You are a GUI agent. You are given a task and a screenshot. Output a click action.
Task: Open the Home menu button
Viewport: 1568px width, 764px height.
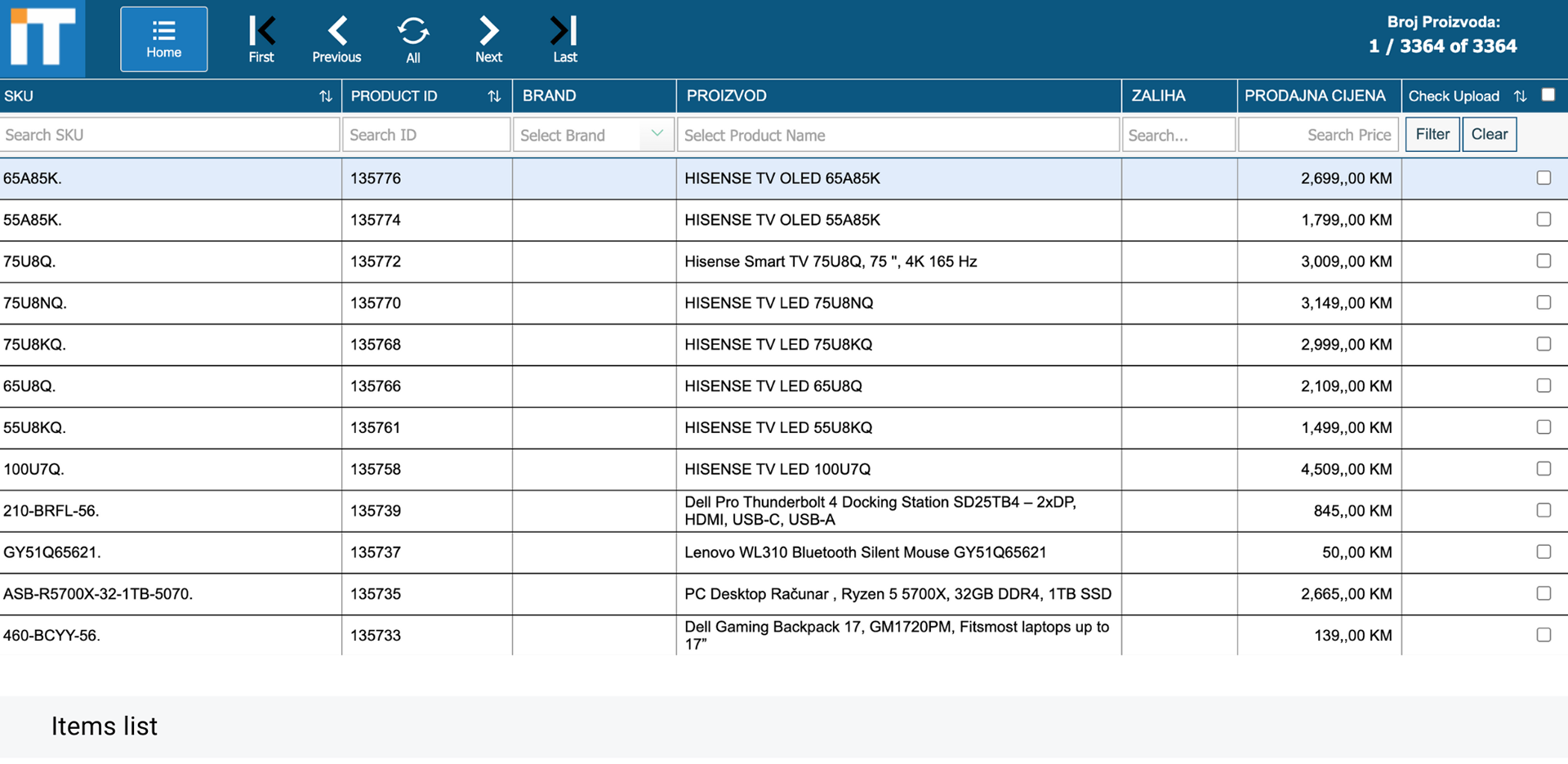tap(163, 39)
